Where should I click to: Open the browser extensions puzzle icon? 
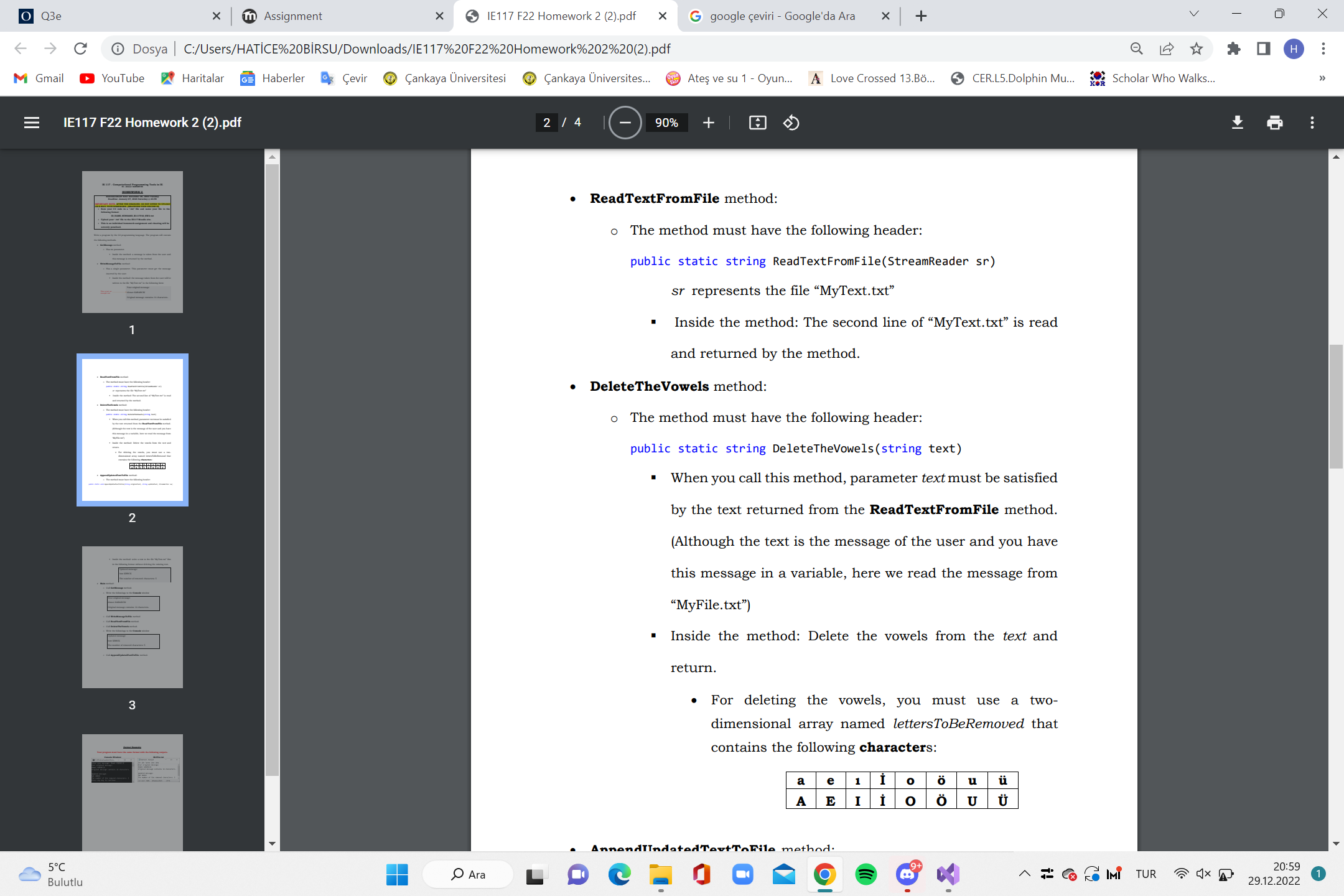pyautogui.click(x=1233, y=49)
